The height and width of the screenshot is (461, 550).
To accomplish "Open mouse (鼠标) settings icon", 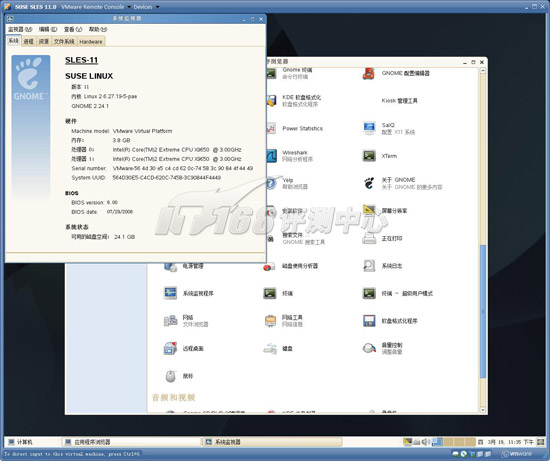I will [170, 376].
